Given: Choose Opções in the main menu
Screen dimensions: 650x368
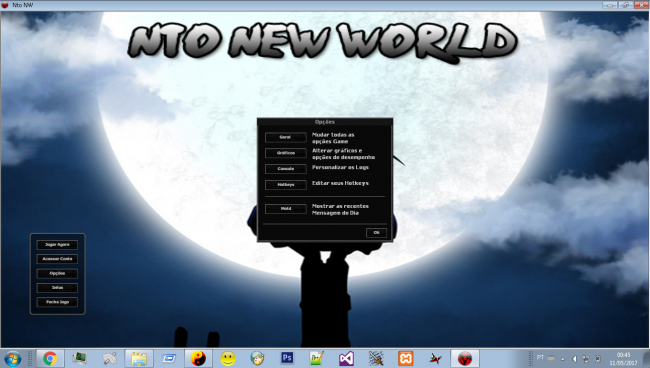Looking at the screenshot, I should (x=57, y=274).
